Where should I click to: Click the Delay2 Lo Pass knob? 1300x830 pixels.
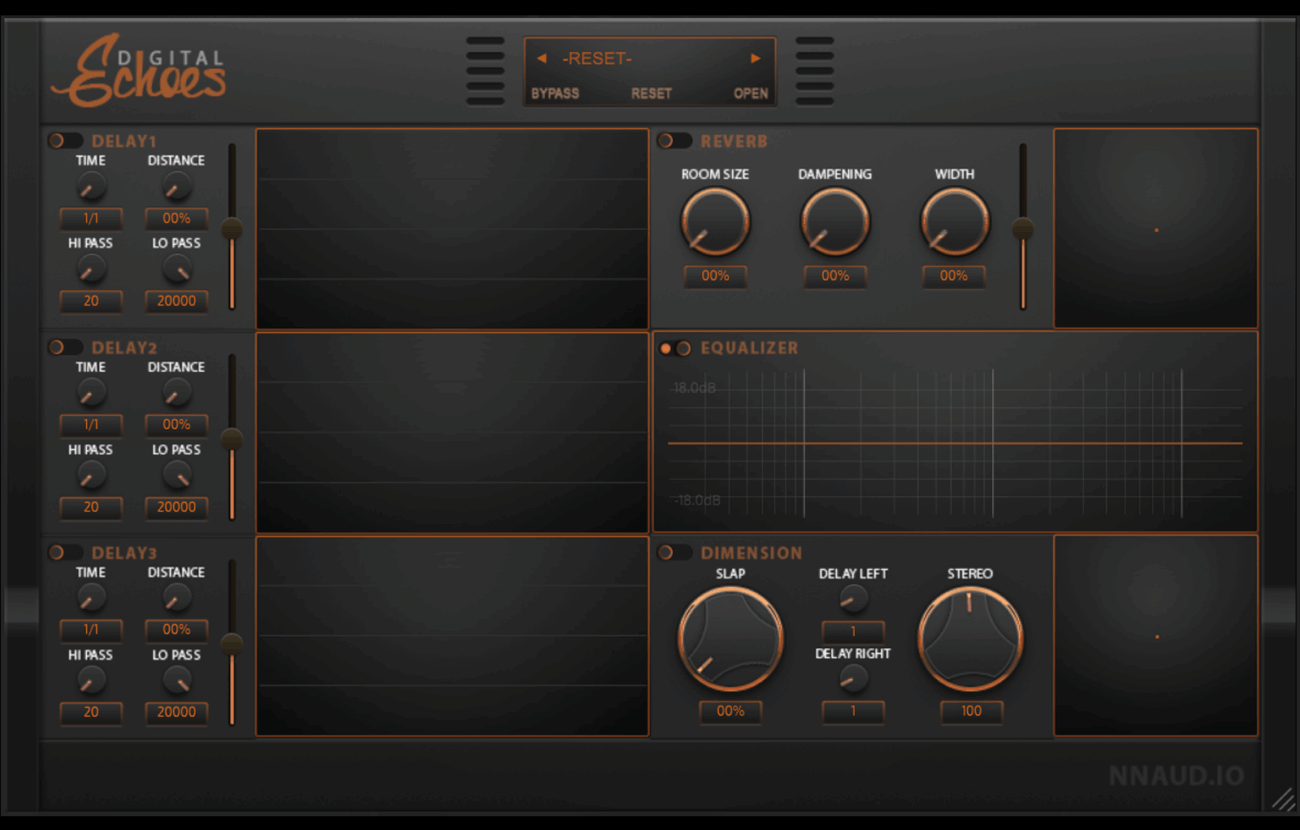177,475
